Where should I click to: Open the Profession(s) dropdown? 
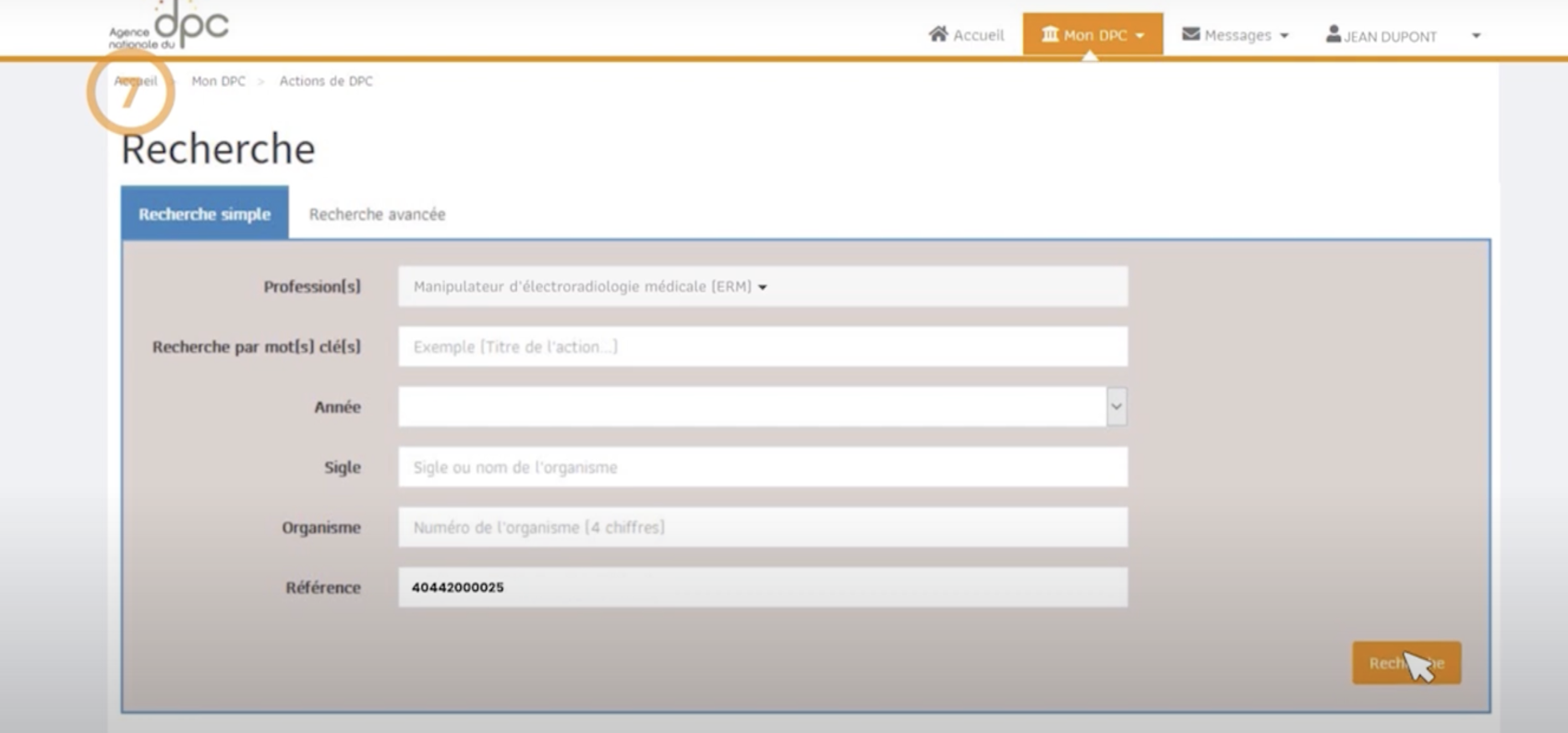coord(763,286)
